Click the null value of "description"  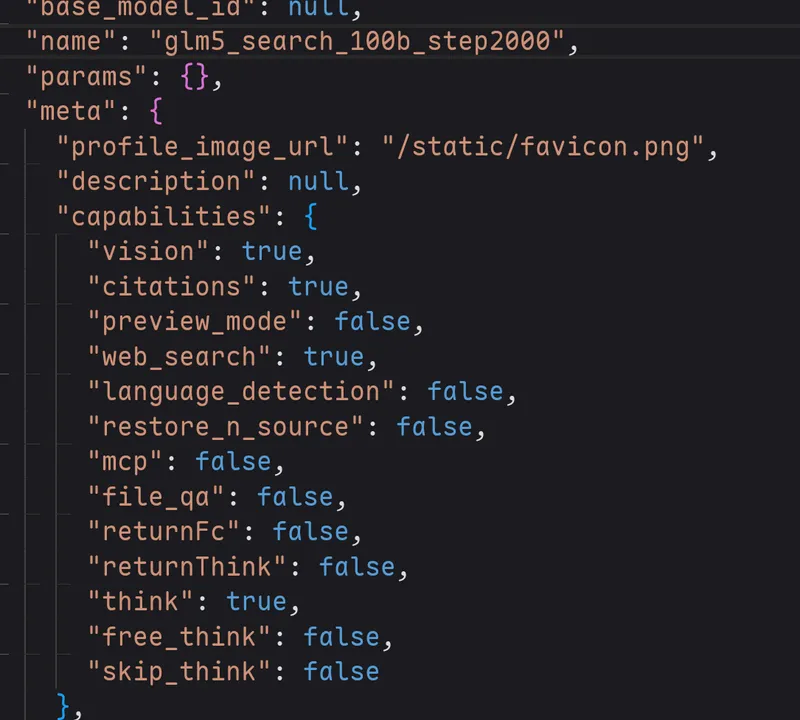point(319,182)
